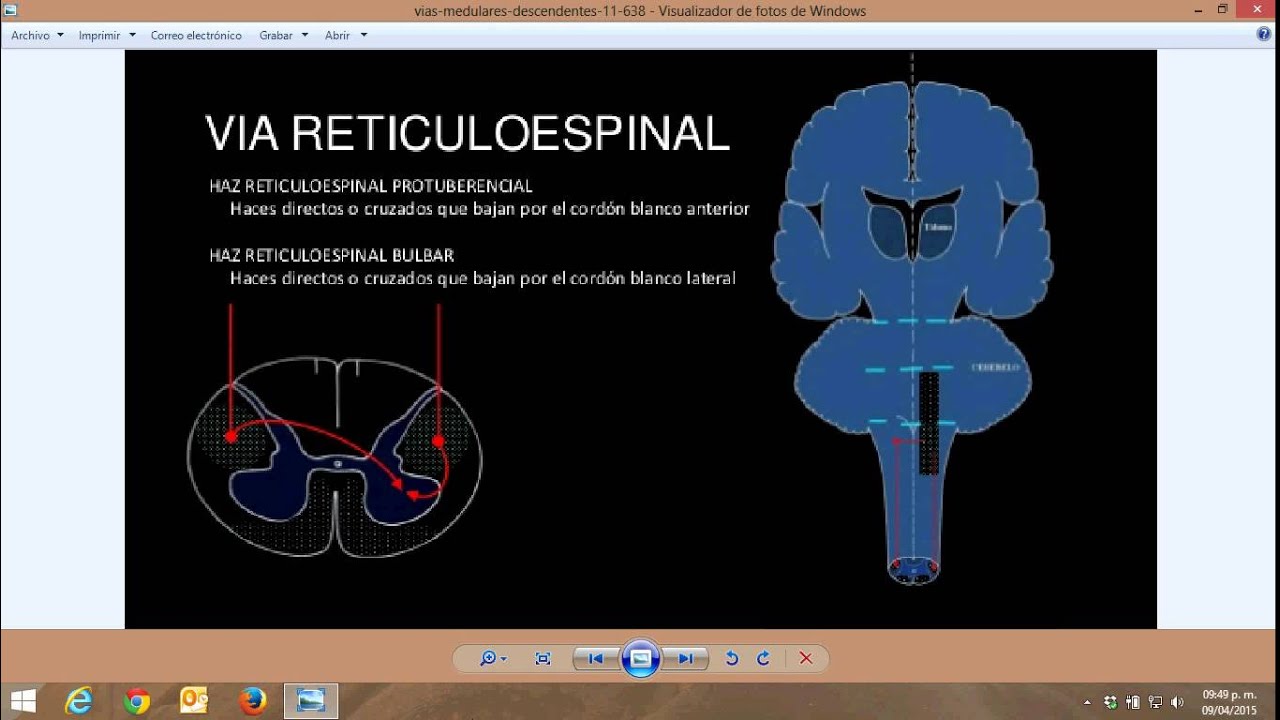Select the Photo Viewer taskbar button
This screenshot has height=720, width=1280.
(311, 701)
